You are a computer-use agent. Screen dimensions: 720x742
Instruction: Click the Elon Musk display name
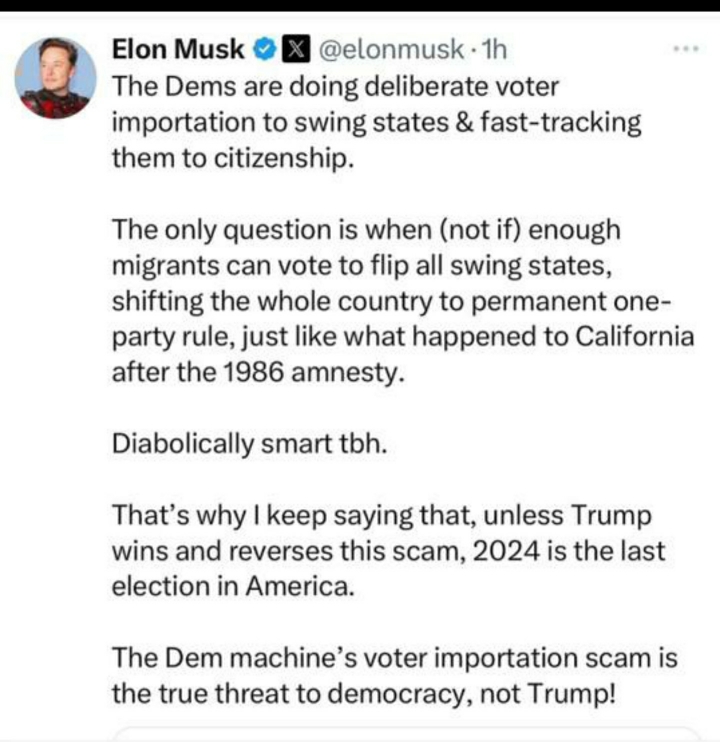(178, 48)
